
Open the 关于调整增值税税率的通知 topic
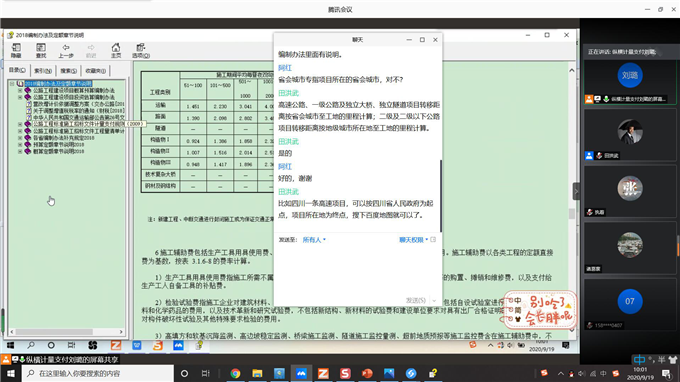click(78, 111)
